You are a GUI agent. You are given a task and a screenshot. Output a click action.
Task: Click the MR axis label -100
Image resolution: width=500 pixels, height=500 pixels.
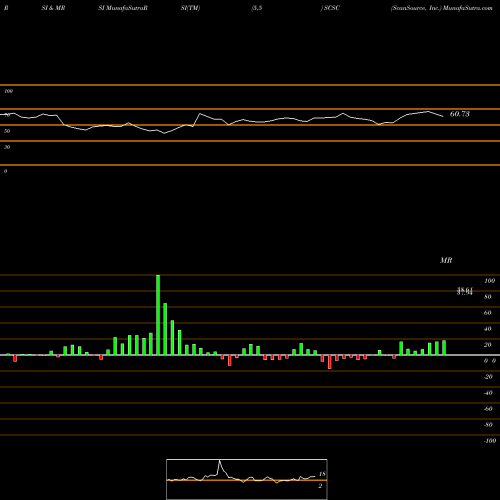490,441
